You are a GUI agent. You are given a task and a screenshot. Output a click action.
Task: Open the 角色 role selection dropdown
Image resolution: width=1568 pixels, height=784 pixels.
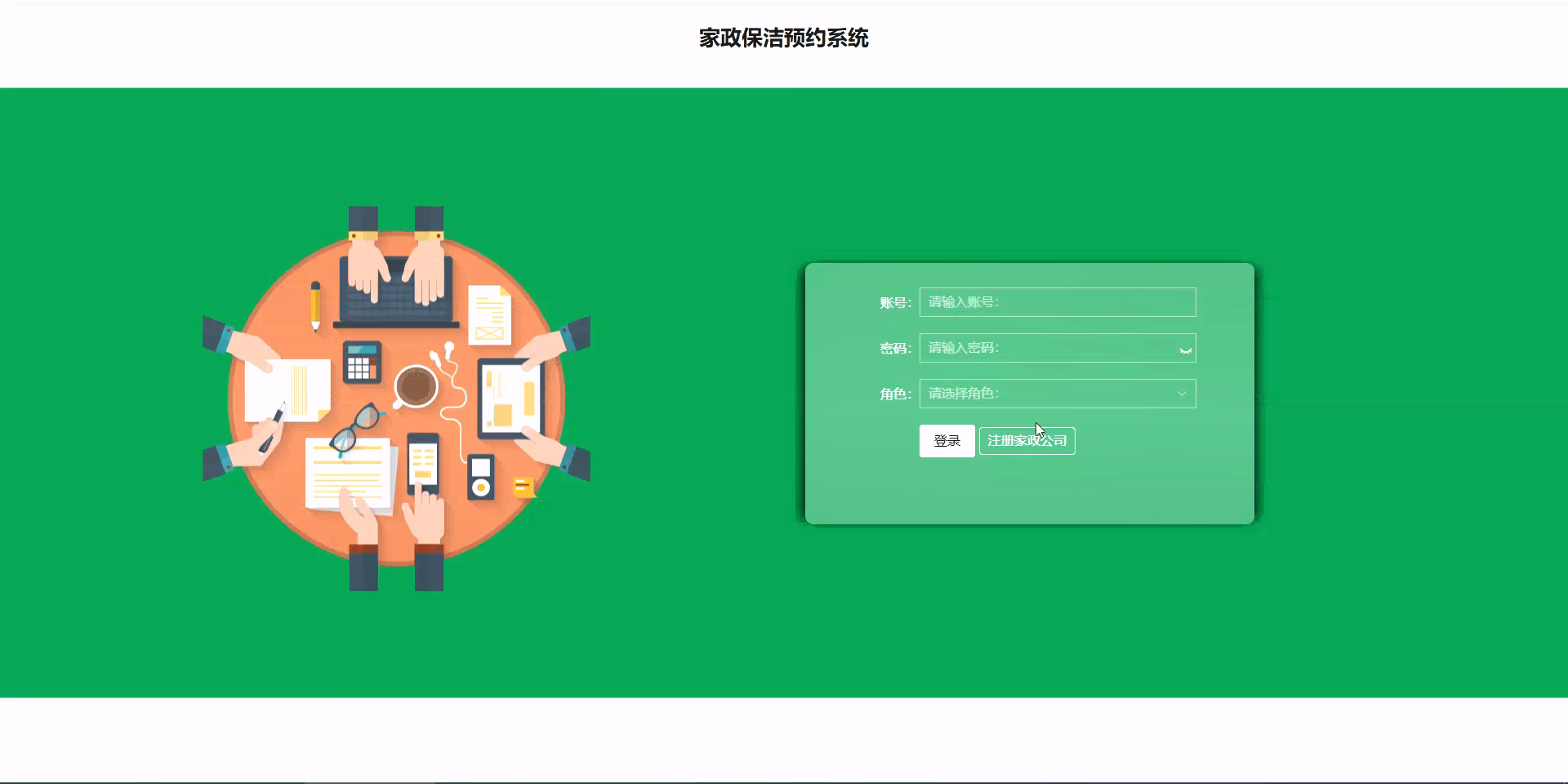(x=1058, y=394)
